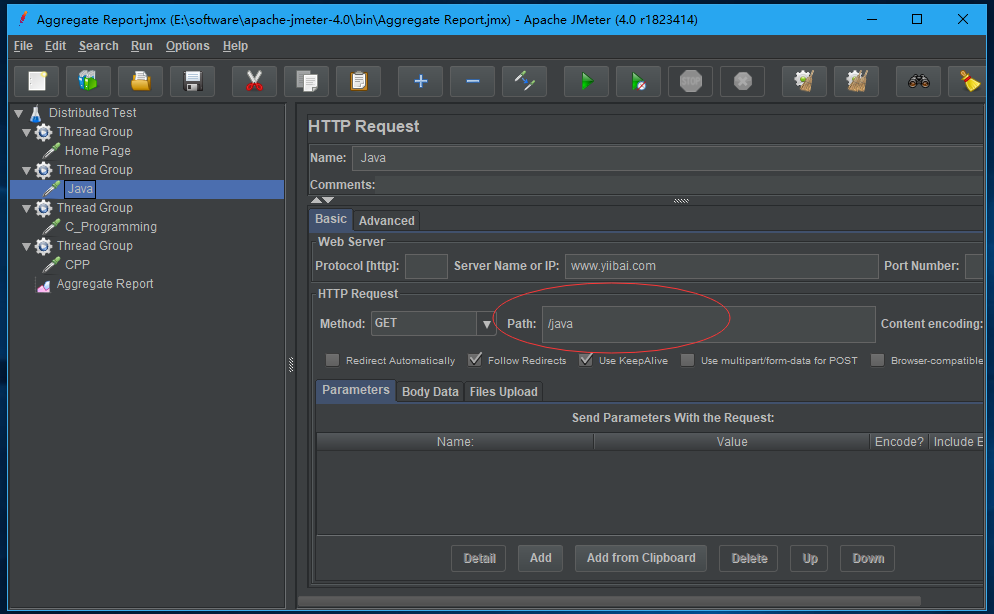
Task: Enable Redirect Automatically checkbox
Action: [332, 360]
